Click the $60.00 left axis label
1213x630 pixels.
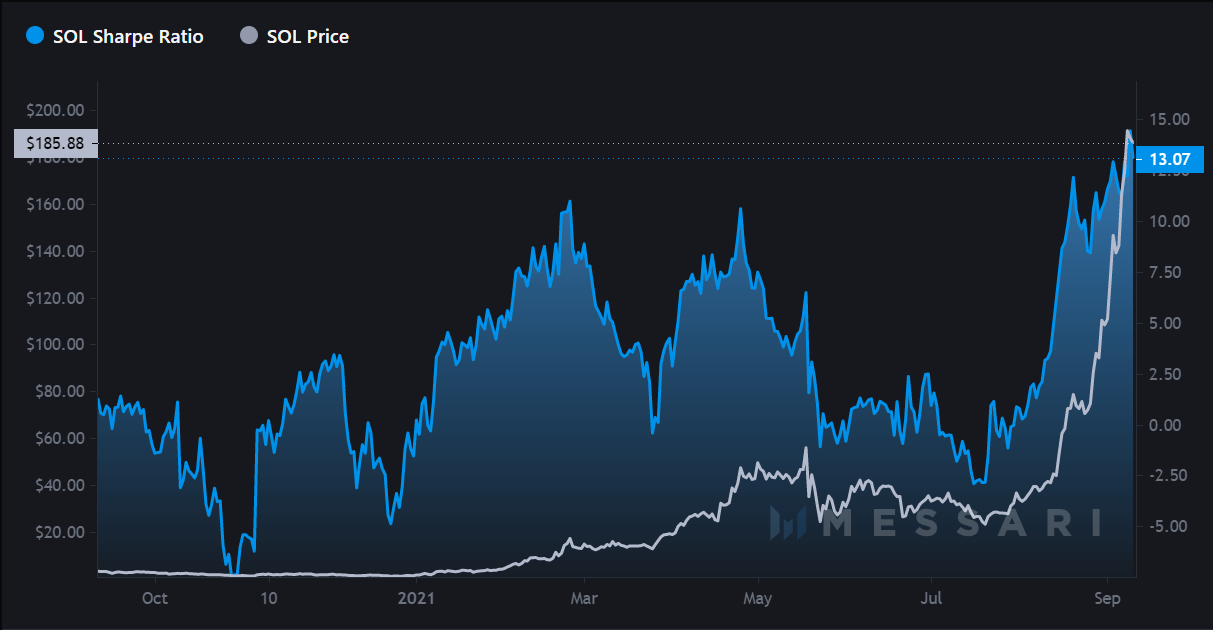[60, 438]
